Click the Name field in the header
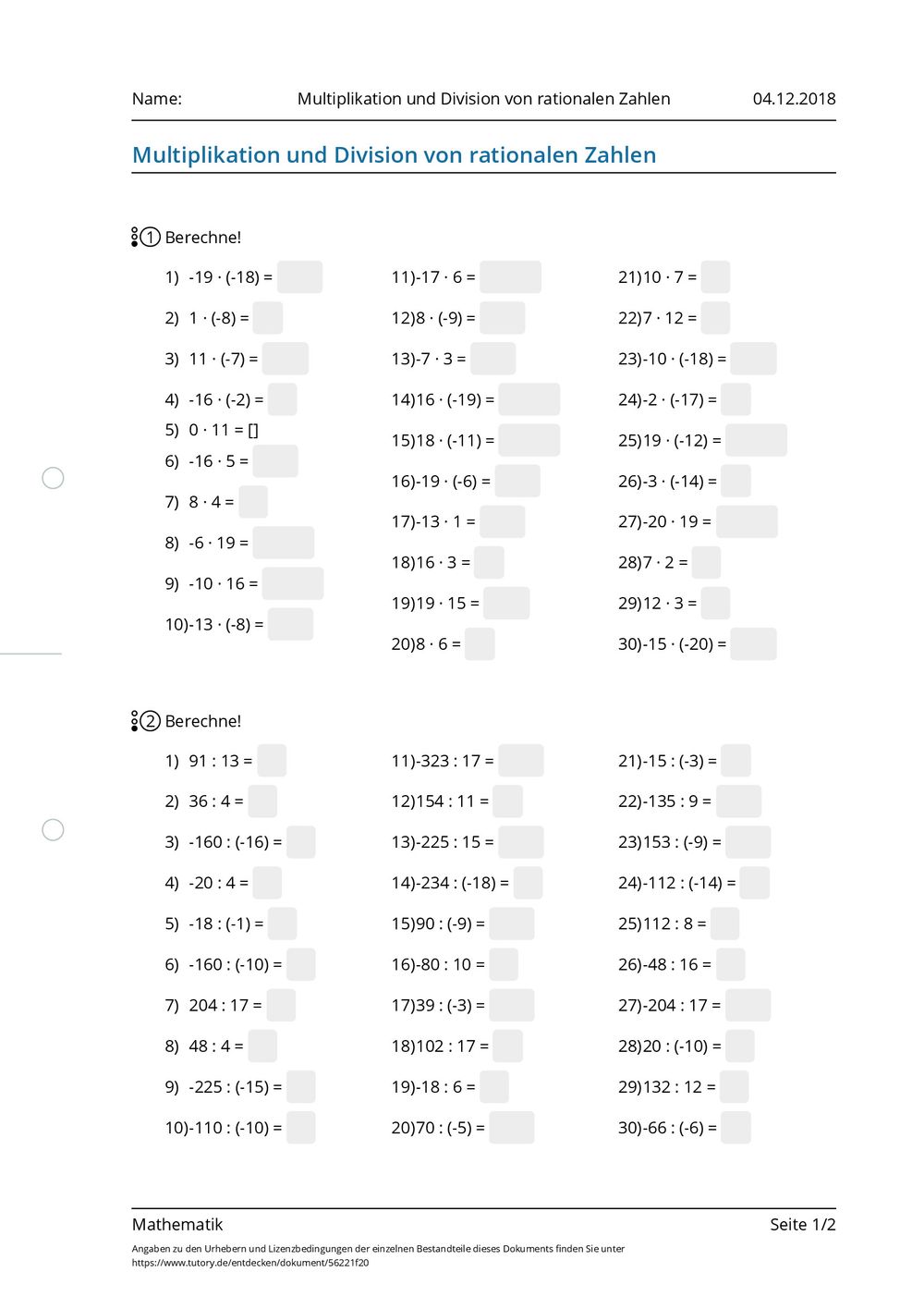924x1309 pixels. [157, 99]
